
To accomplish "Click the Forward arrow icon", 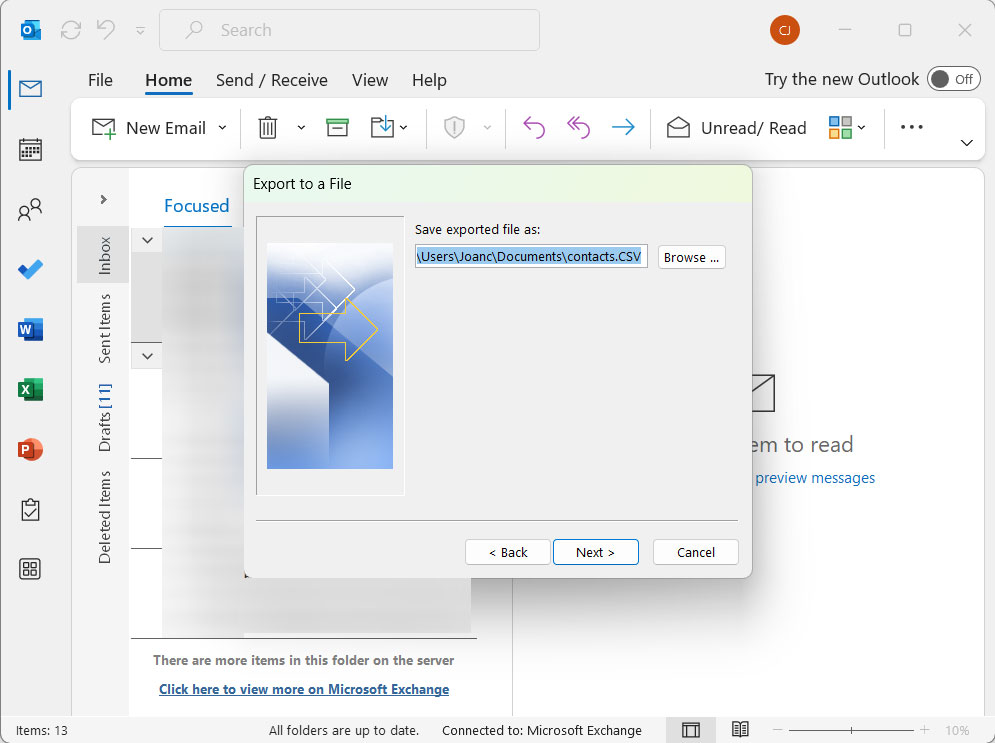I will [623, 128].
